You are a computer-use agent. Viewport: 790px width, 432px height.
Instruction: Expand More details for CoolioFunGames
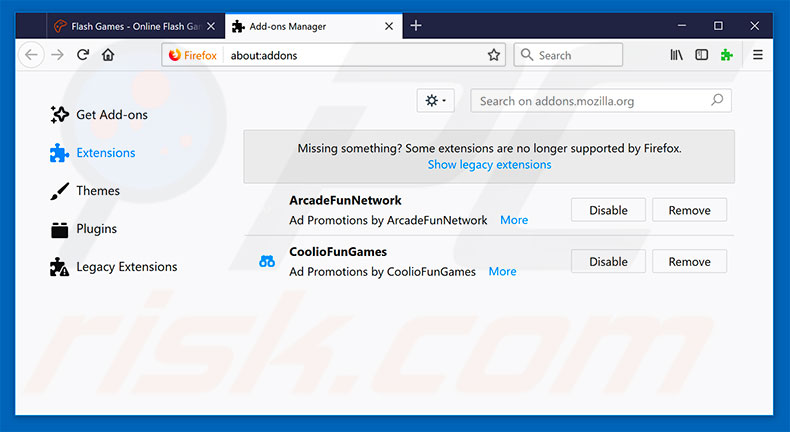(x=502, y=271)
